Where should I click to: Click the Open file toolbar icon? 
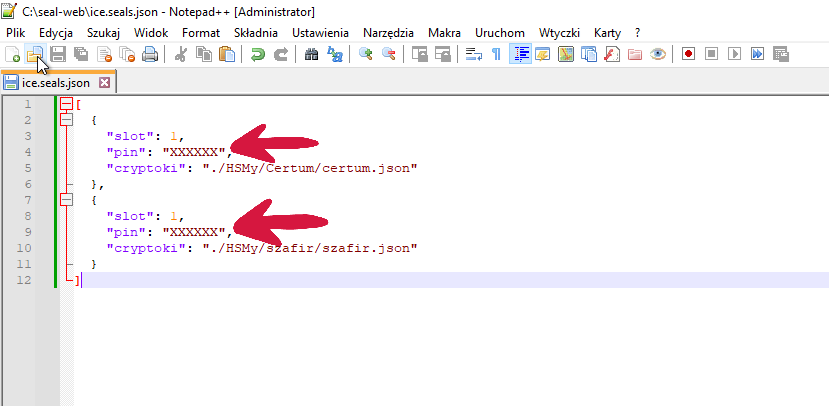[x=35, y=55]
